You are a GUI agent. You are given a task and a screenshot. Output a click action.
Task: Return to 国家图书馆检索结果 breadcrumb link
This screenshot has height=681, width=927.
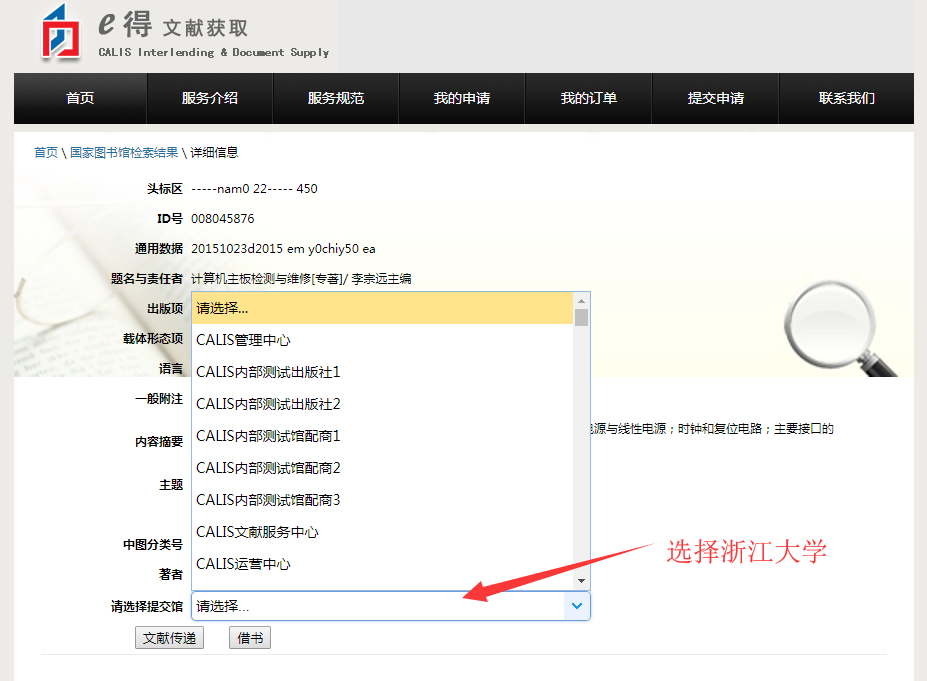[124, 153]
